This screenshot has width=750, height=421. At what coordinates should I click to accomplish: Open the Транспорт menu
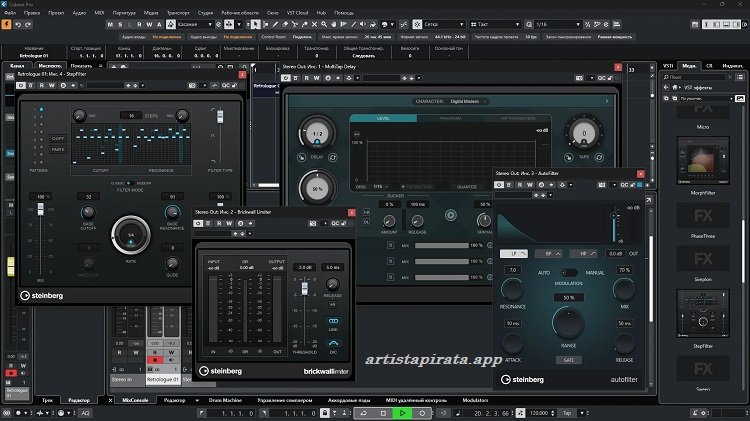[178, 13]
